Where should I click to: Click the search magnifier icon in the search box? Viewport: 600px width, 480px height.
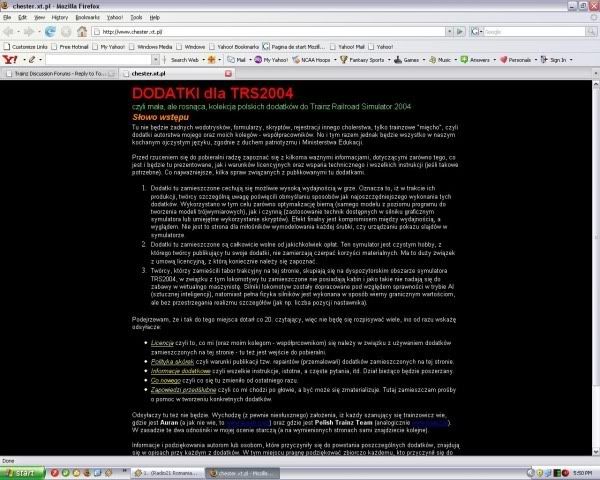coord(592,32)
